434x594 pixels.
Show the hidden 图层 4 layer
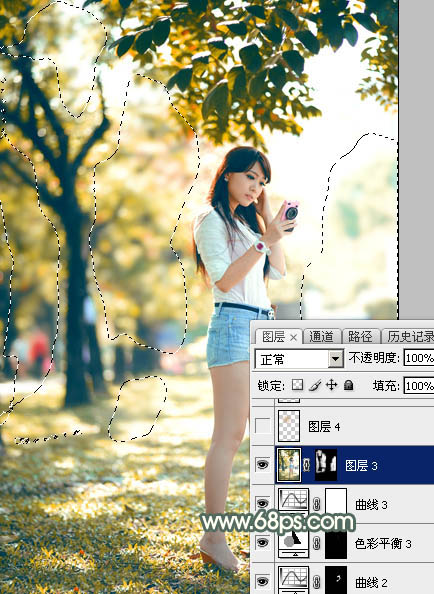pos(262,426)
